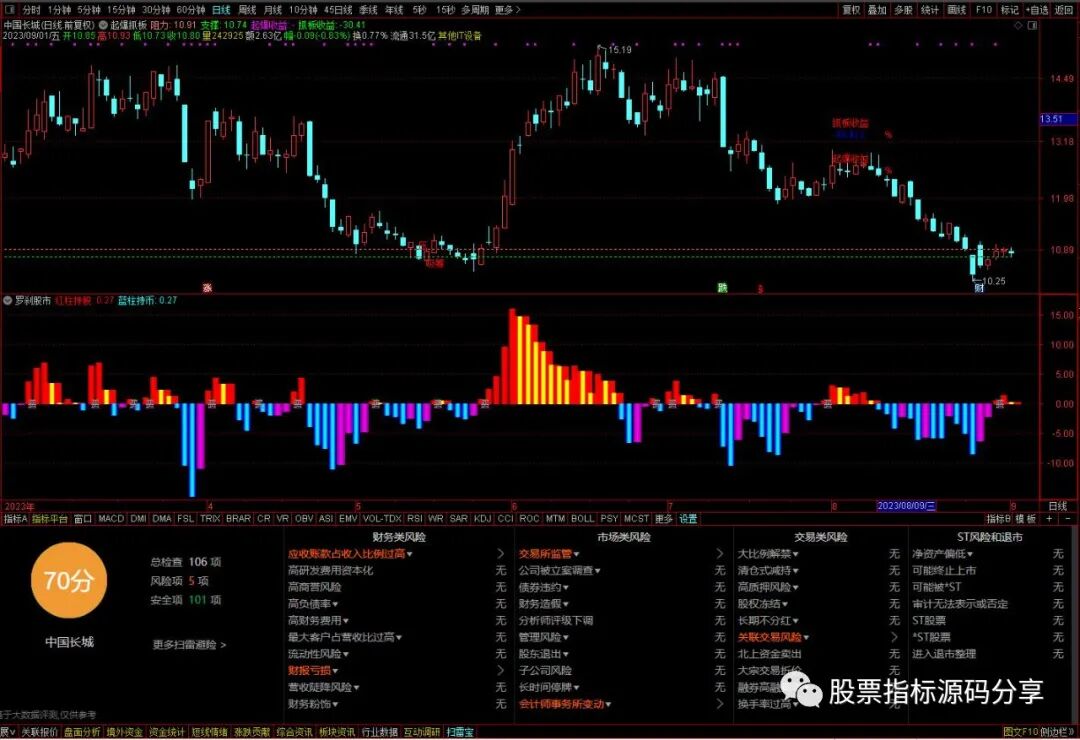The height and width of the screenshot is (740, 1080).
Task: Select the 日线 daily period
Action: tap(221, 10)
